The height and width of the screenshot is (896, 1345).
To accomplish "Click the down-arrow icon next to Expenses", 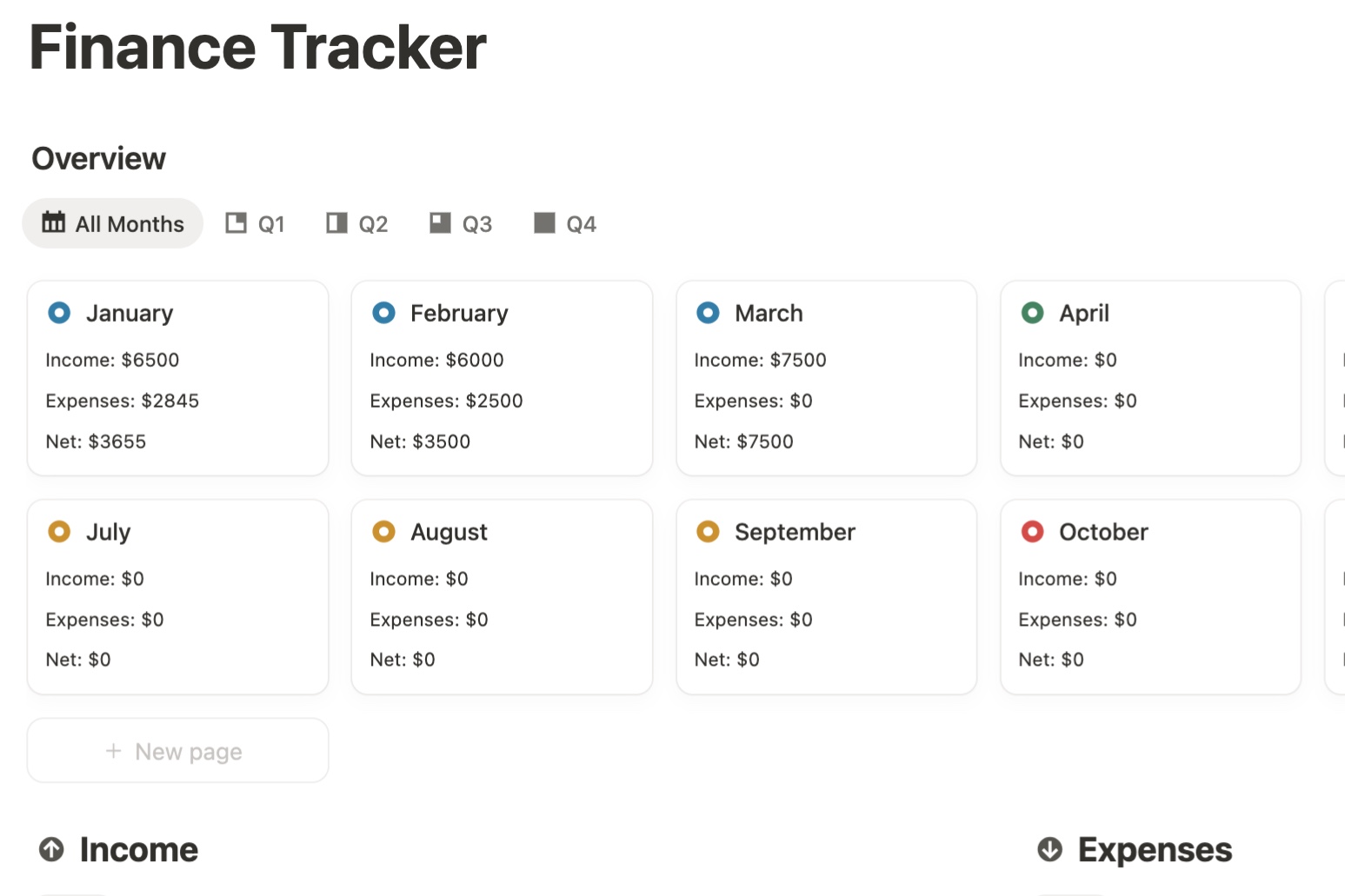I will click(x=1050, y=849).
